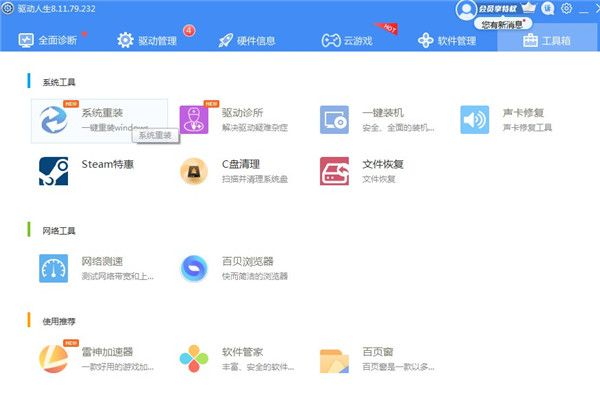The height and width of the screenshot is (400, 600).
Task: Click the 驱动人生8.11.79.232 title text
Action: 57,8
